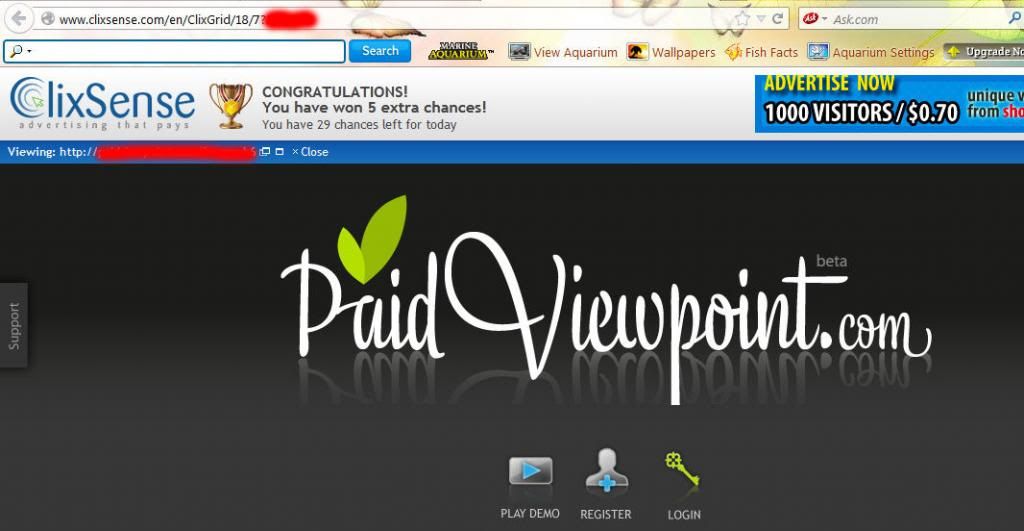1024x531 pixels.
Task: Click the 'CONGRATULATIONS!' heading text
Action: [x=335, y=91]
